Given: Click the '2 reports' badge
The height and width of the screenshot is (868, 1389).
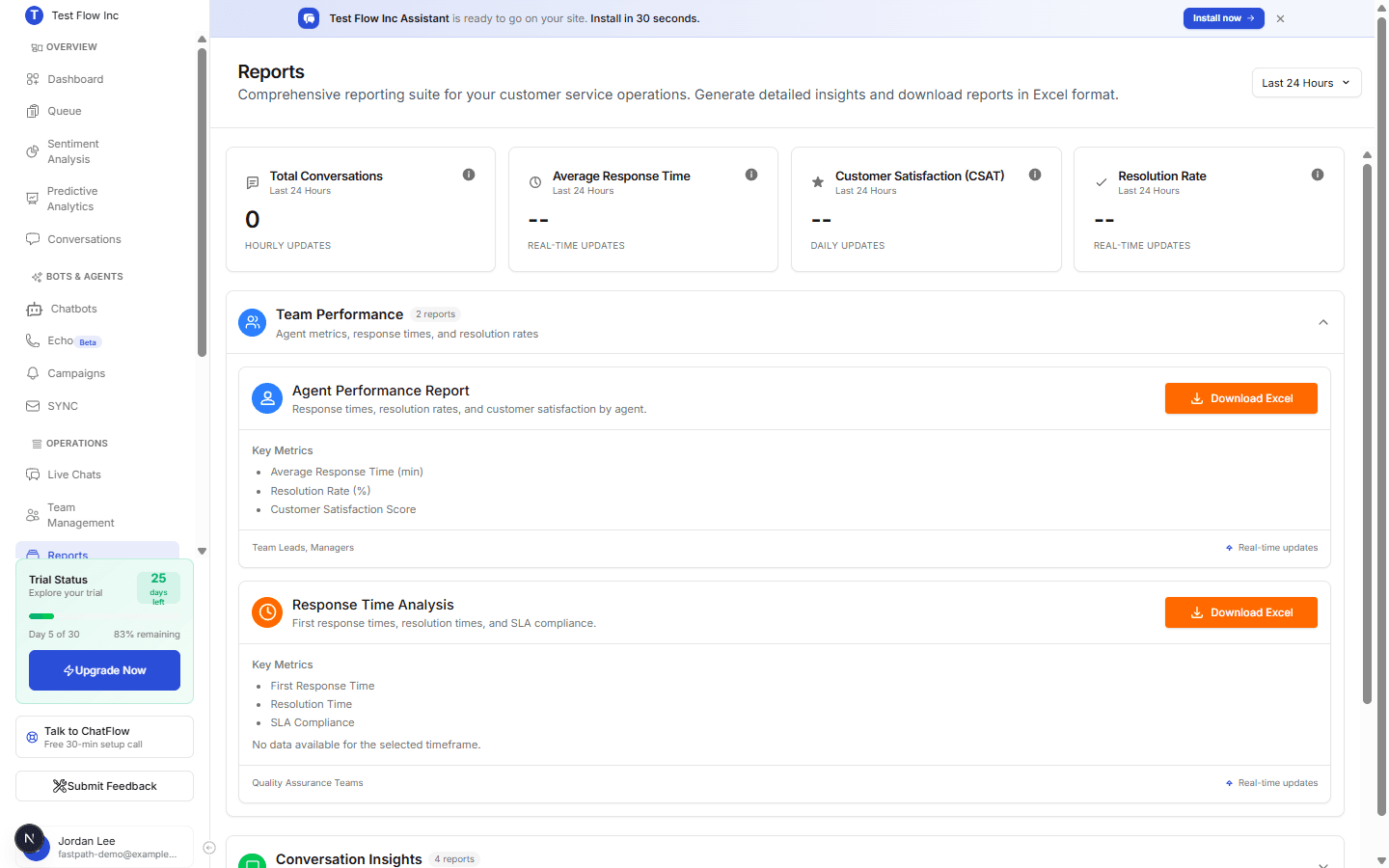Looking at the screenshot, I should (x=435, y=314).
